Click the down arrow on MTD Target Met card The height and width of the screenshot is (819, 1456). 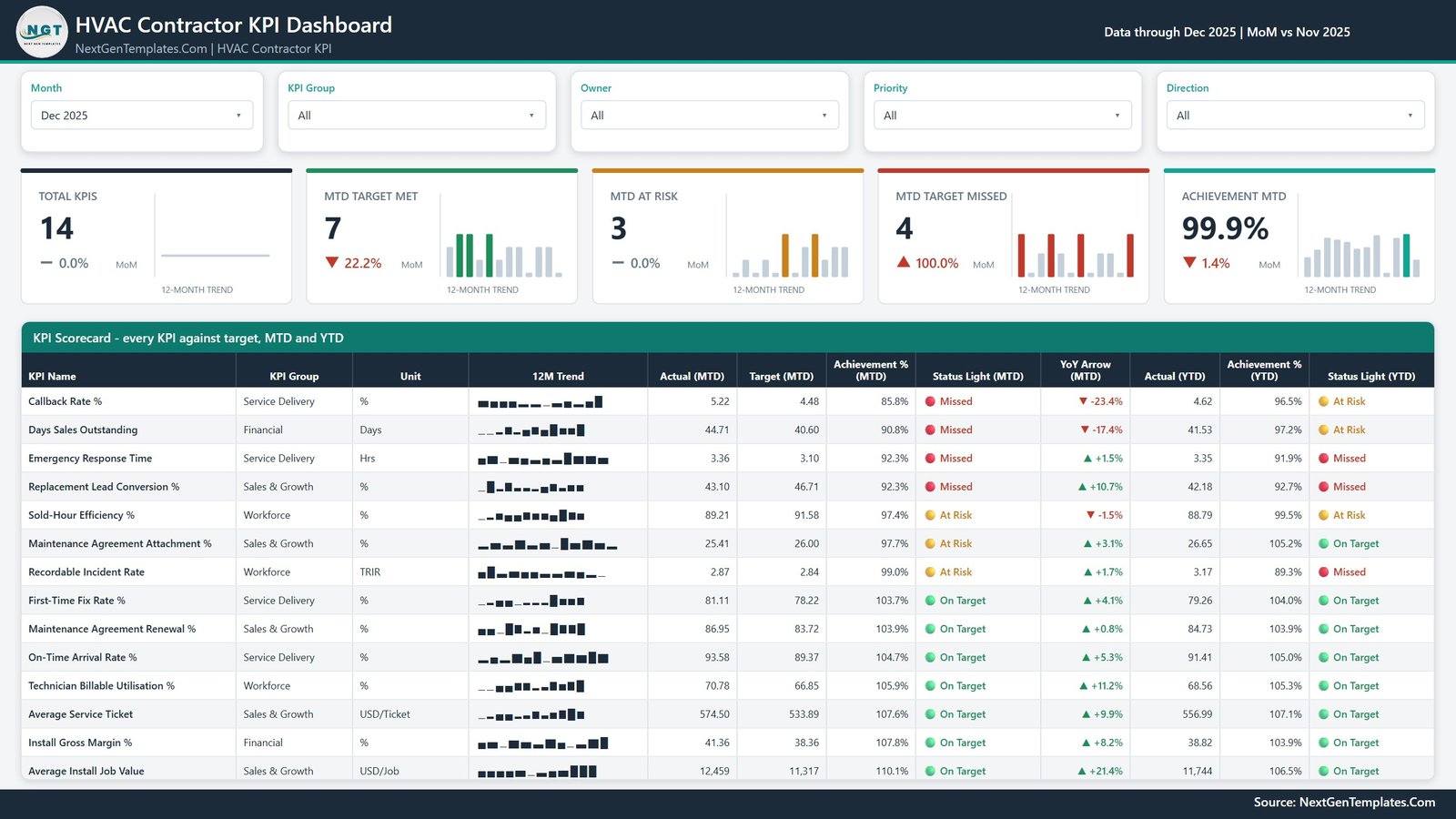332,263
